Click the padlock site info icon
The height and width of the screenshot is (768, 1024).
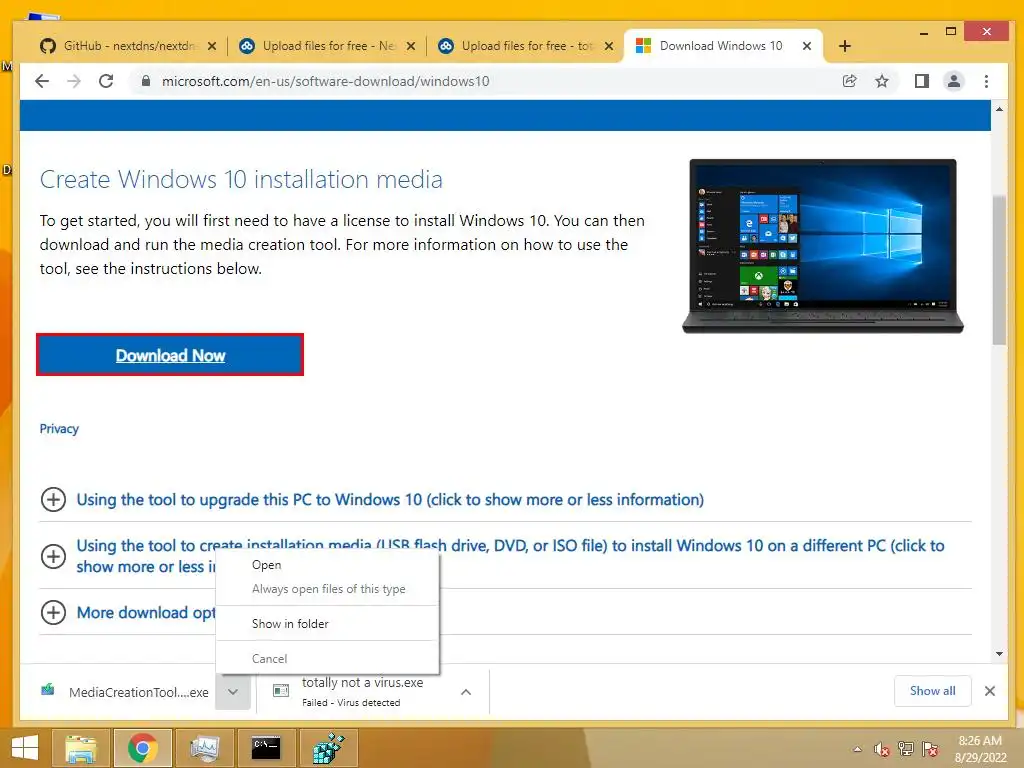tap(146, 81)
